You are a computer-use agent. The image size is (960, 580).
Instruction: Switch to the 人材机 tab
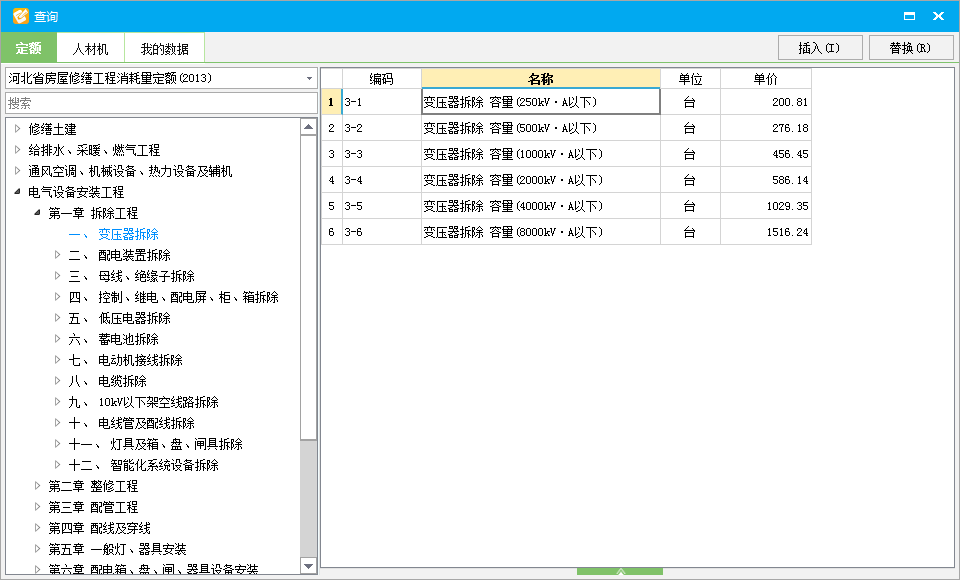pyautogui.click(x=91, y=48)
